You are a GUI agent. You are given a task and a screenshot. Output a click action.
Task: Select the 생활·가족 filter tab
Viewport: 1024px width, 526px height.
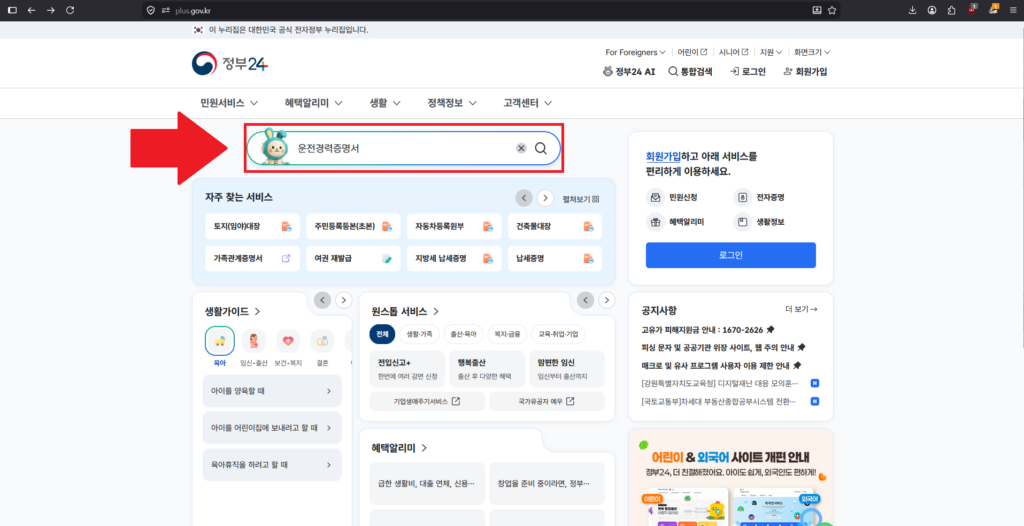(419, 334)
